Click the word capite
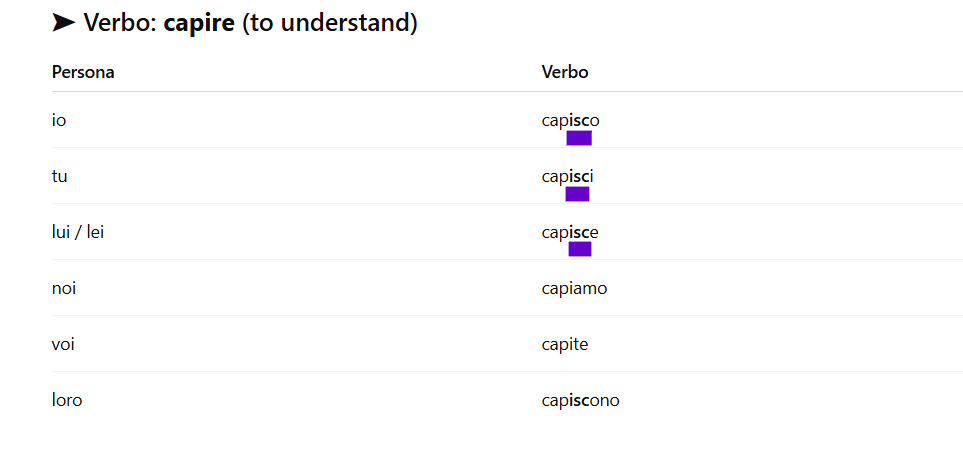 click(x=565, y=344)
